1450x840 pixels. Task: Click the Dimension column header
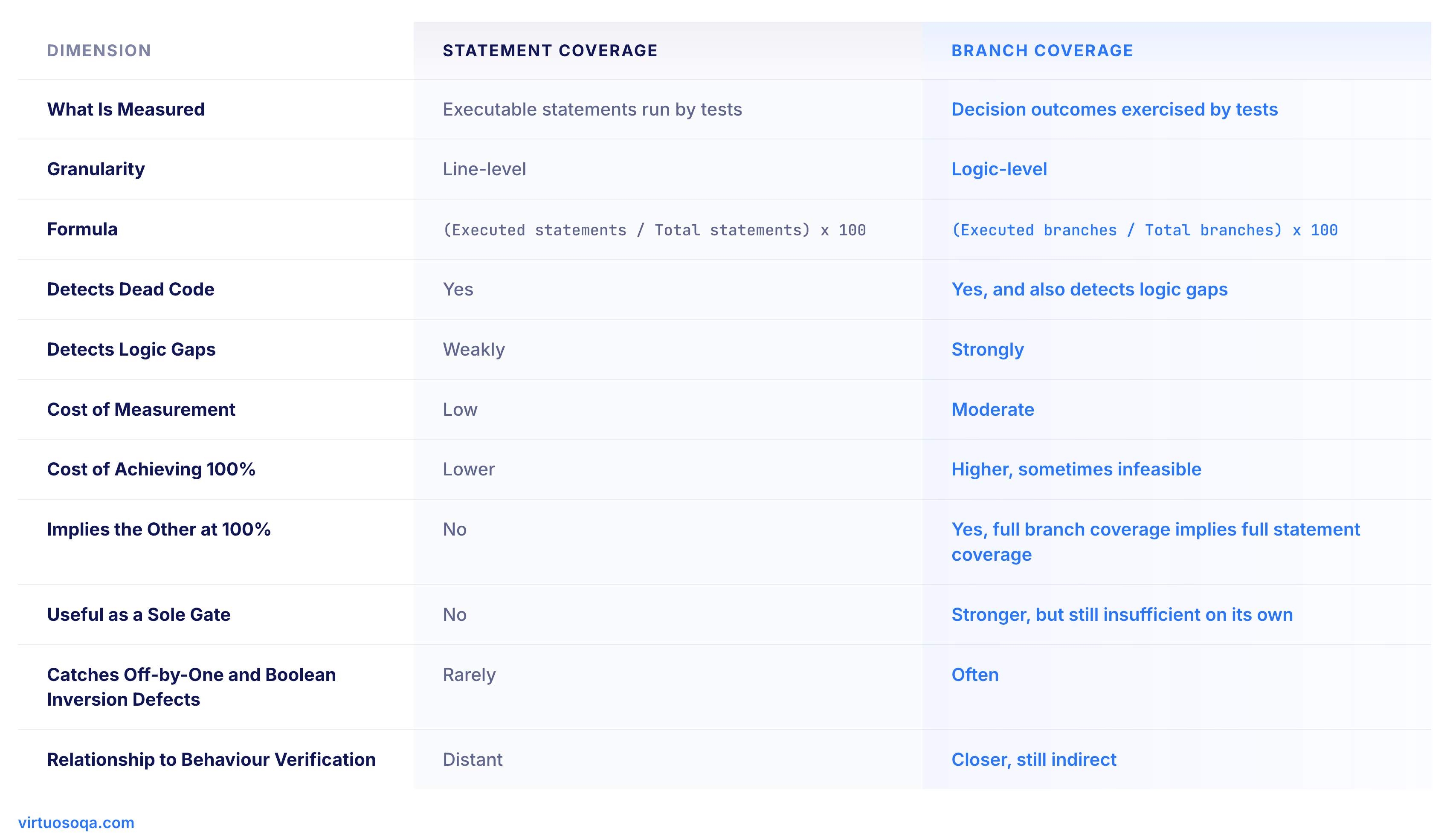[x=99, y=51]
